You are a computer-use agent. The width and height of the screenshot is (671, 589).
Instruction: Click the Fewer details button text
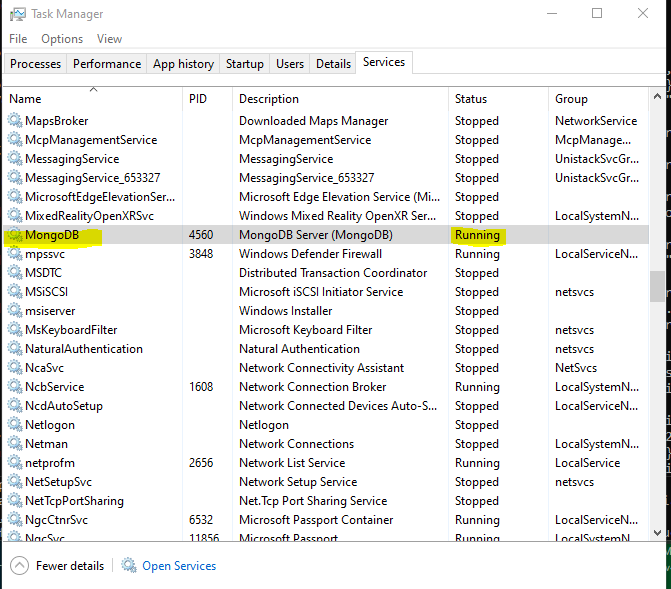[x=70, y=566]
